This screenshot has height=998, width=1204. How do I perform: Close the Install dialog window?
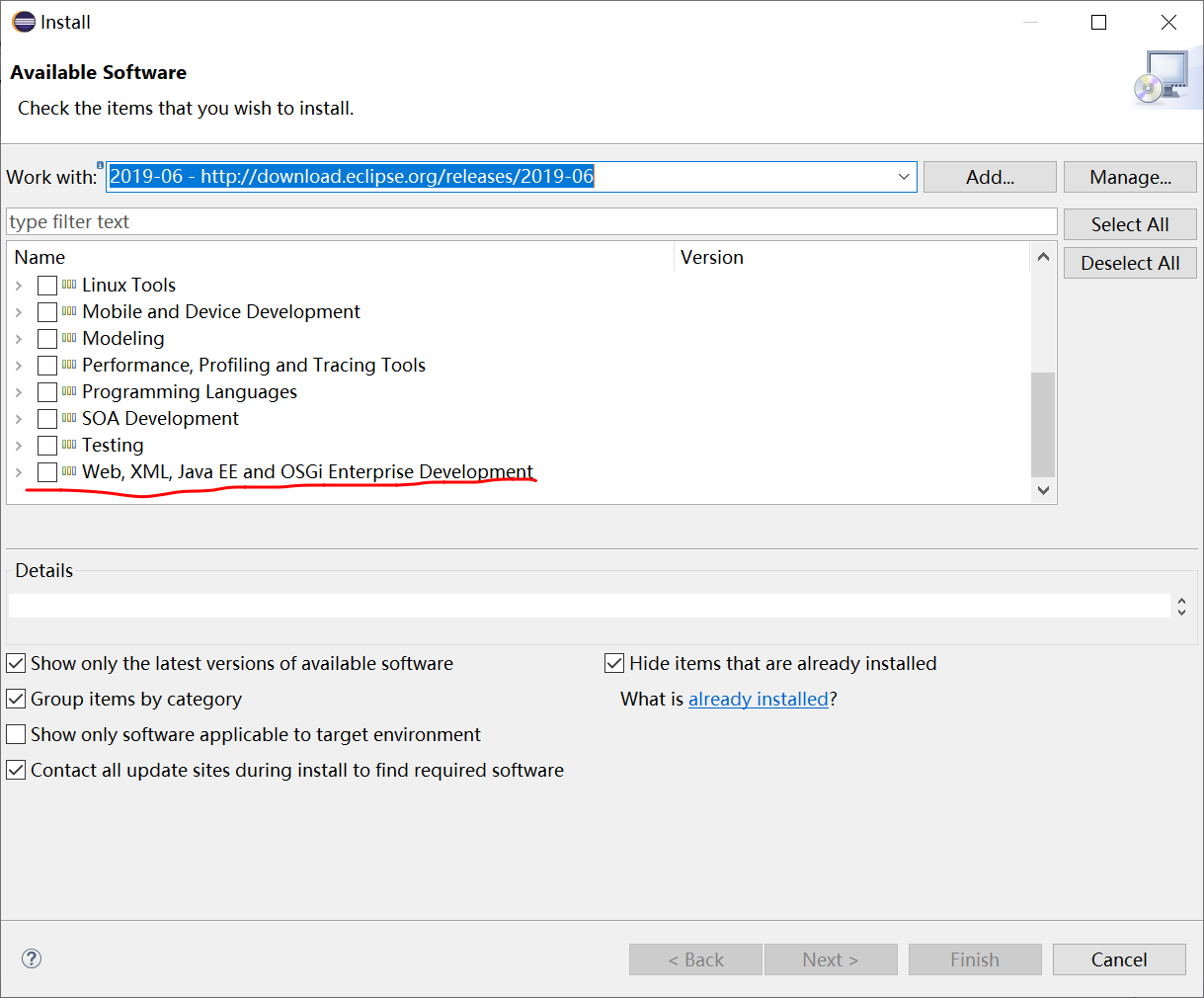coord(1168,22)
